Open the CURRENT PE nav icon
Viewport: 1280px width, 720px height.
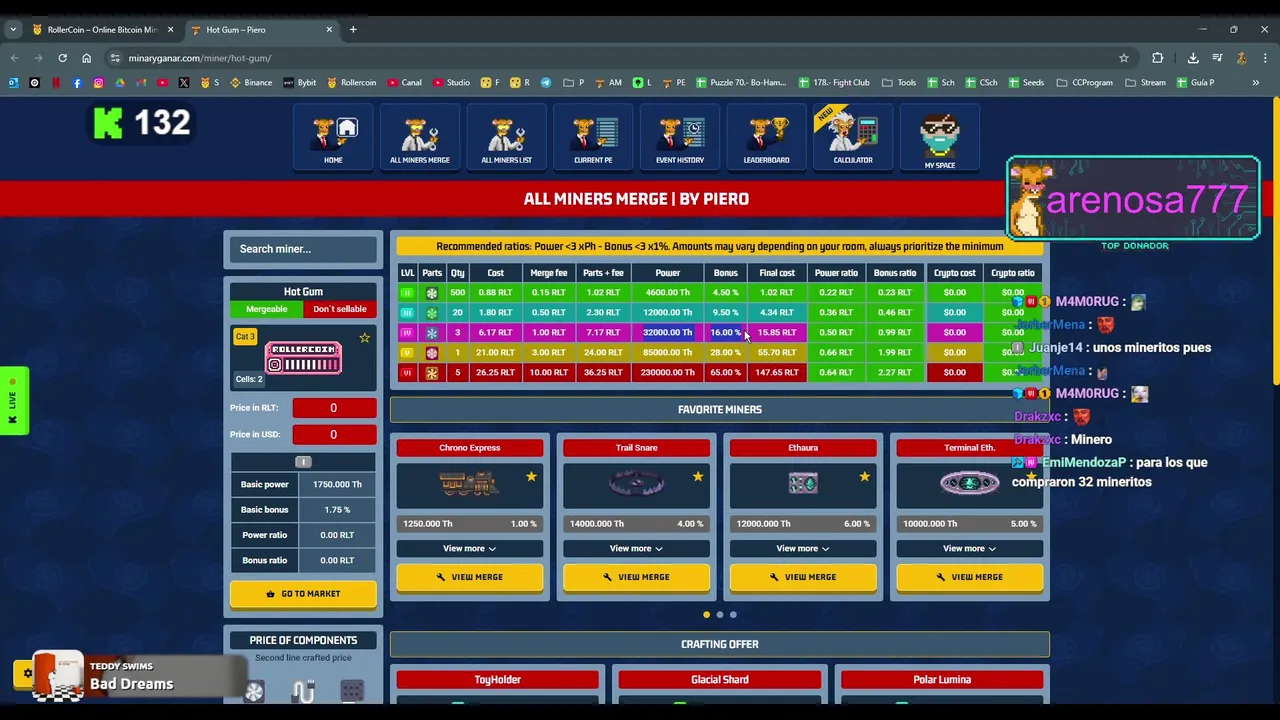[x=593, y=137]
